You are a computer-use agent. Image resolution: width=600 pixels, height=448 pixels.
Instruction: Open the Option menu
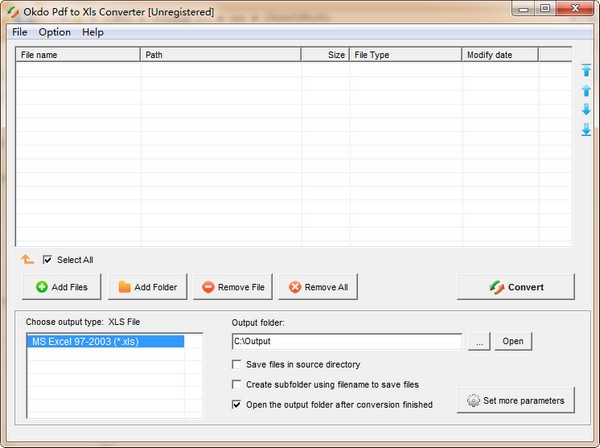tap(55, 32)
